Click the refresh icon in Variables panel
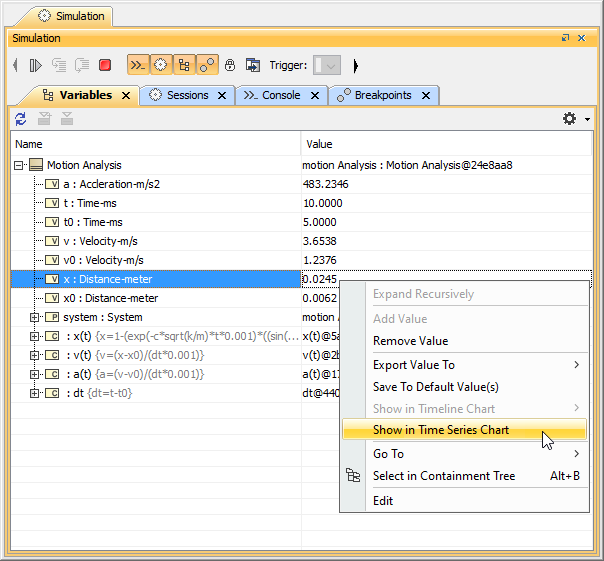Image resolution: width=604 pixels, height=561 pixels. coord(20,119)
